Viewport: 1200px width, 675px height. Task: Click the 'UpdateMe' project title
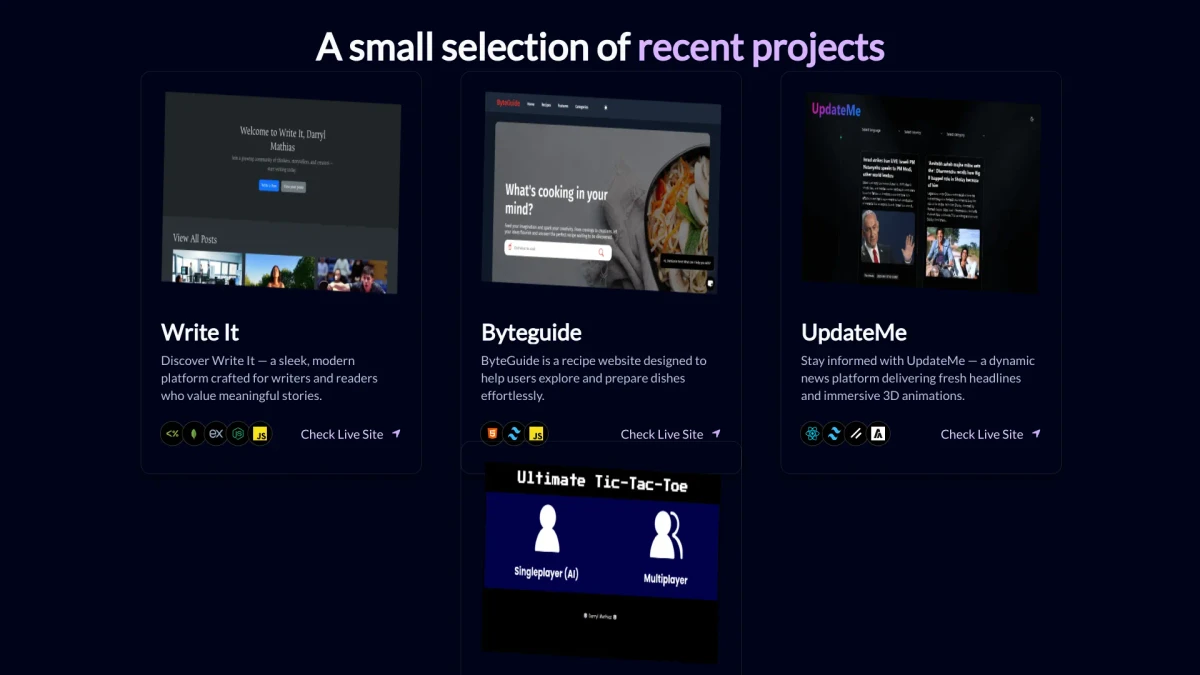pos(854,332)
